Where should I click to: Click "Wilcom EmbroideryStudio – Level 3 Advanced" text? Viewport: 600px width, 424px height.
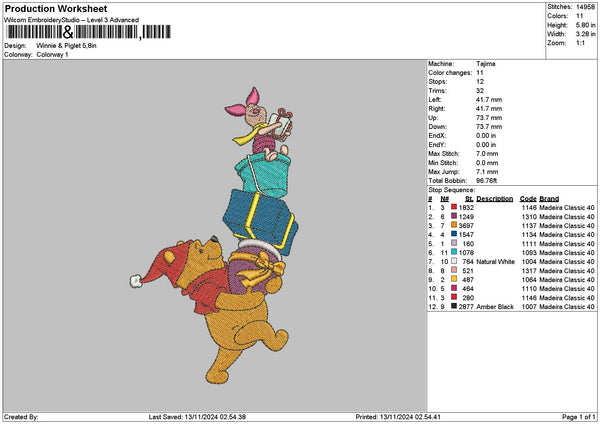coord(72,20)
